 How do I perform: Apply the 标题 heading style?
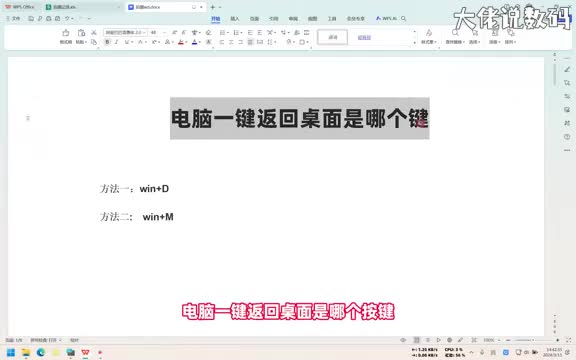(364, 37)
